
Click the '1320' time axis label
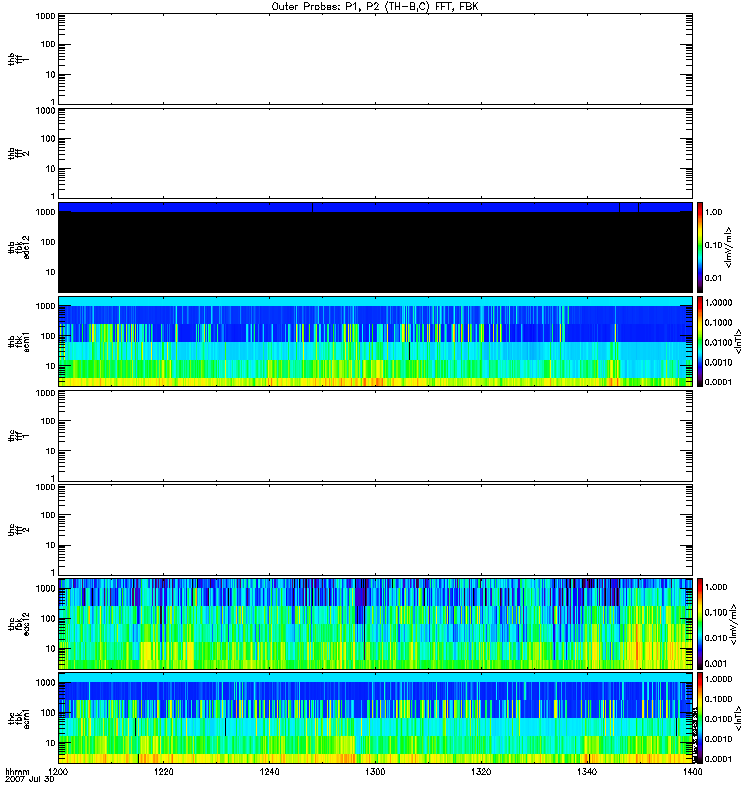481,772
